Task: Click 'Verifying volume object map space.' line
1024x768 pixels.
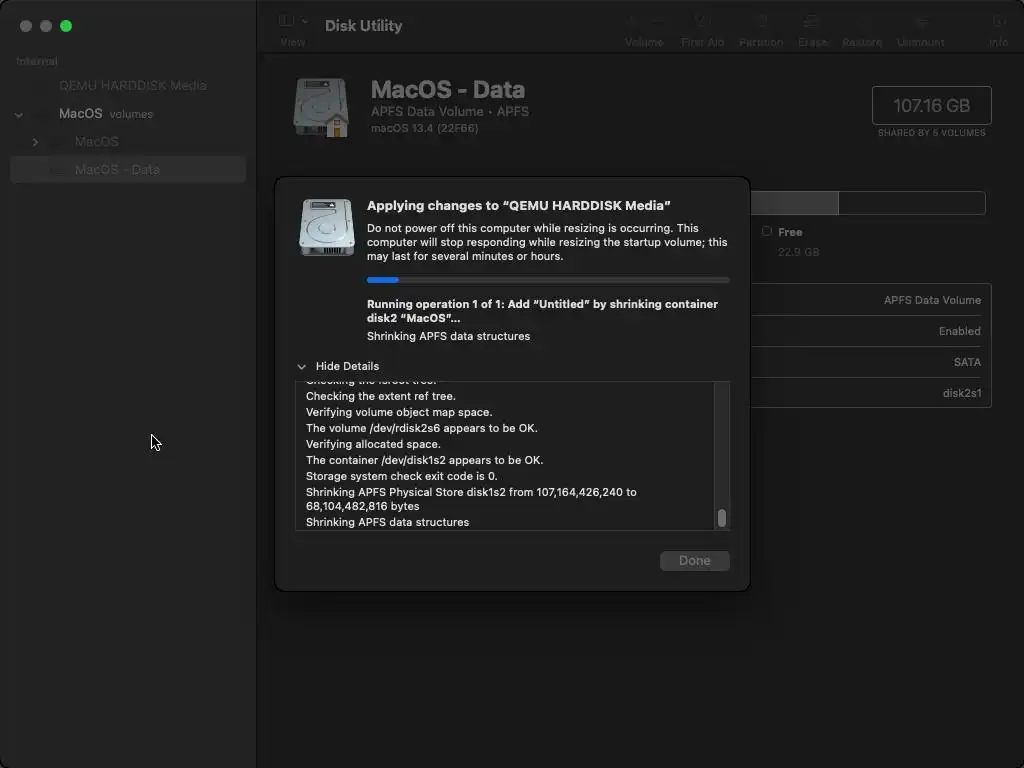Action: click(399, 412)
